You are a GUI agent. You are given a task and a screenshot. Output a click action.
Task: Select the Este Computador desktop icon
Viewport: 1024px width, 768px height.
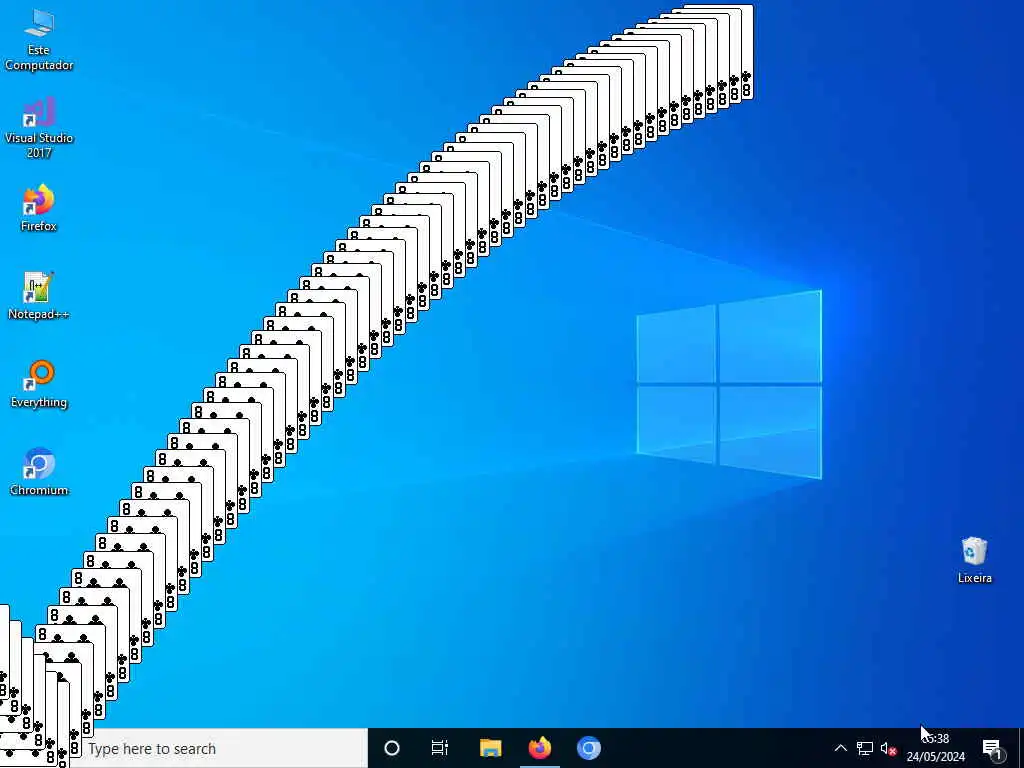(x=39, y=40)
